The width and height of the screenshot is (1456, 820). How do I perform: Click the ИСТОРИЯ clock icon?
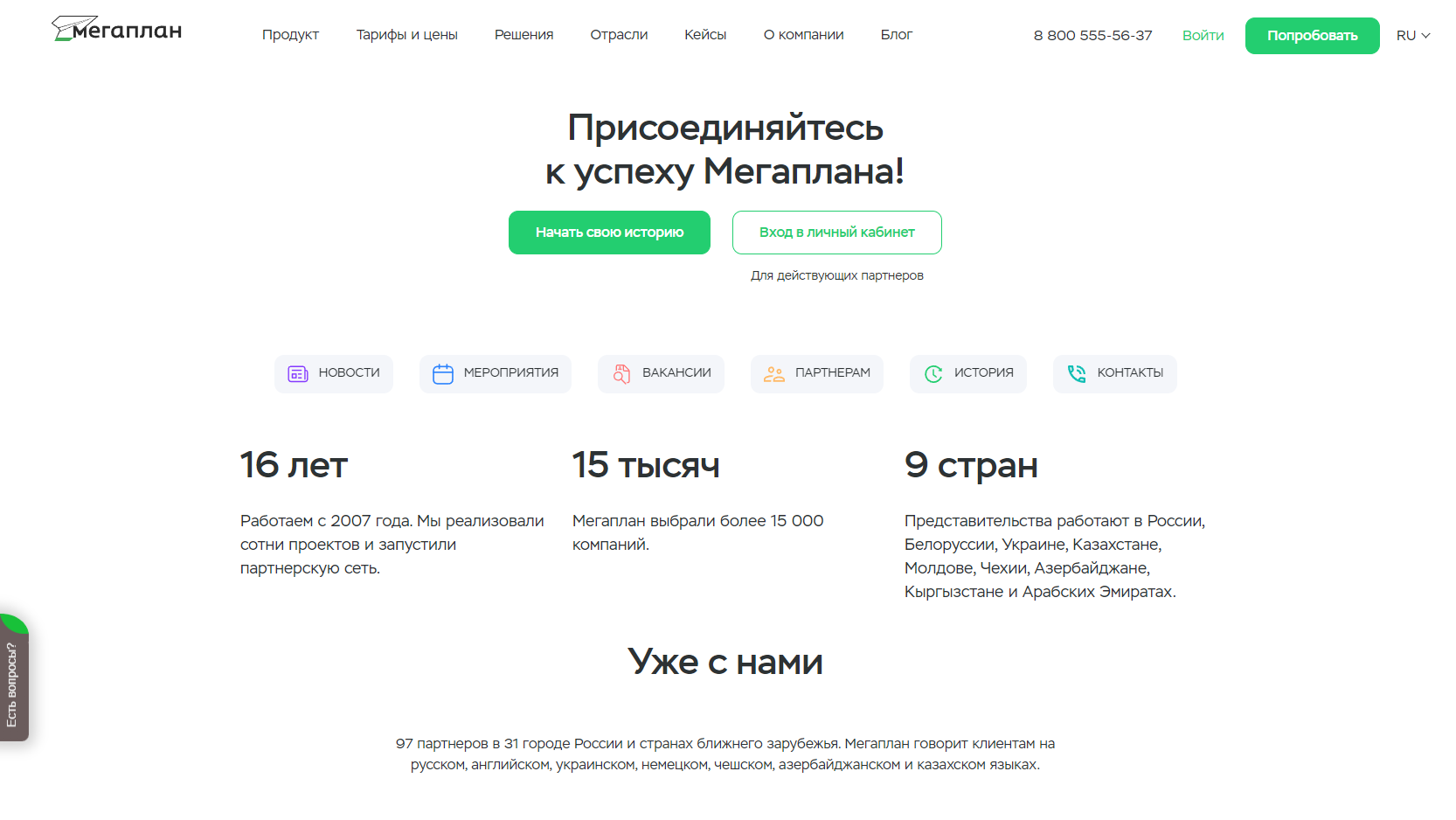(933, 374)
